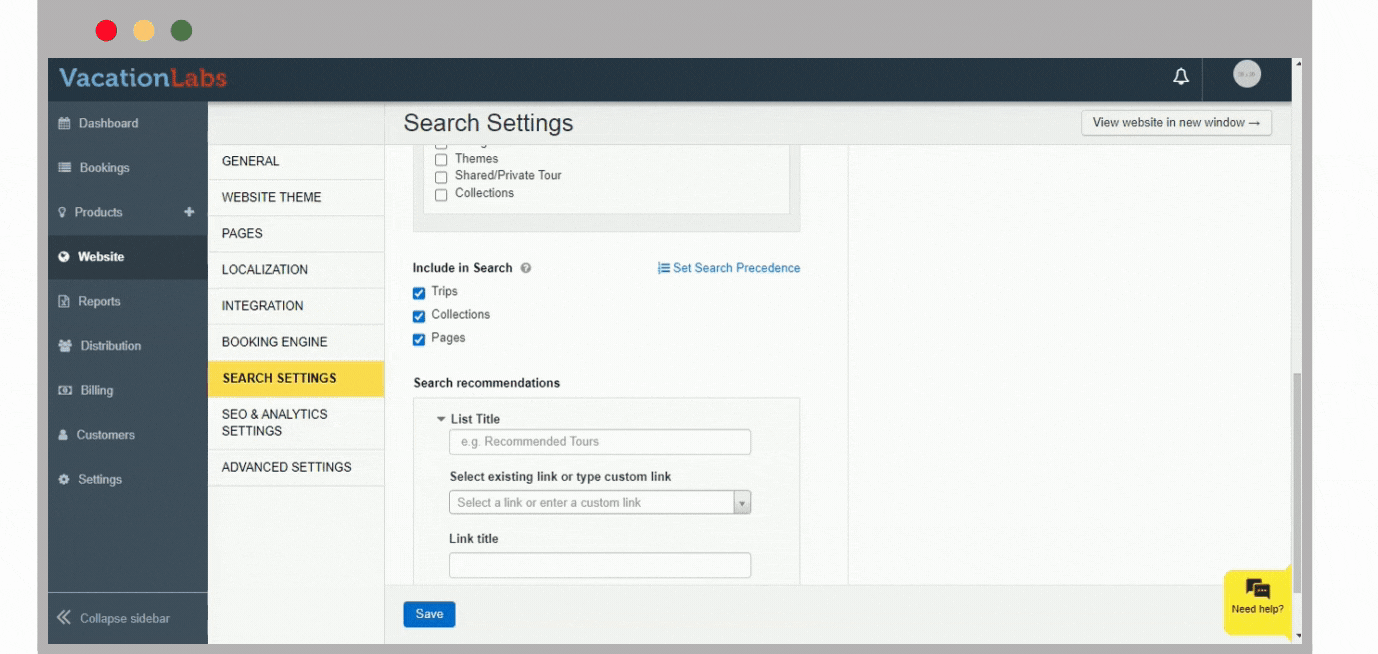Click the notification bell icon
This screenshot has height=654, width=1378.
(x=1181, y=77)
